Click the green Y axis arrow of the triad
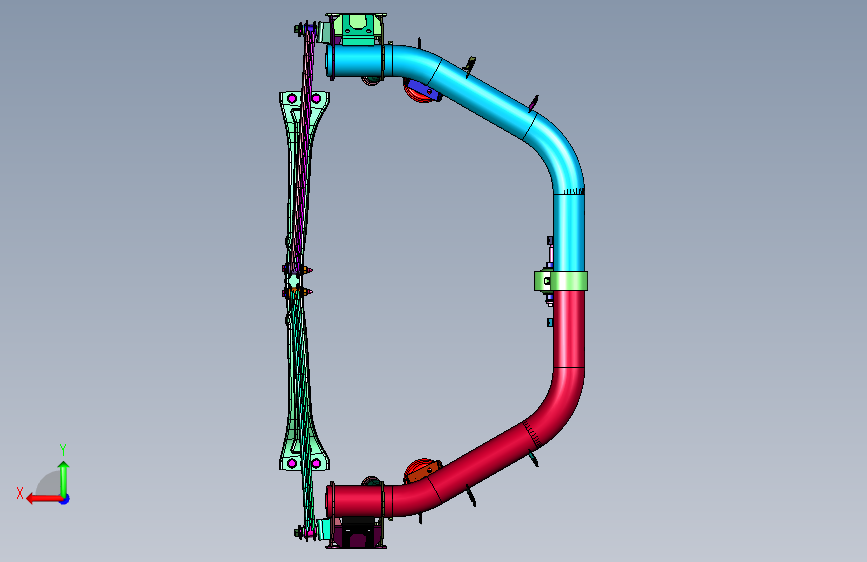This screenshot has width=867, height=562. [x=64, y=478]
